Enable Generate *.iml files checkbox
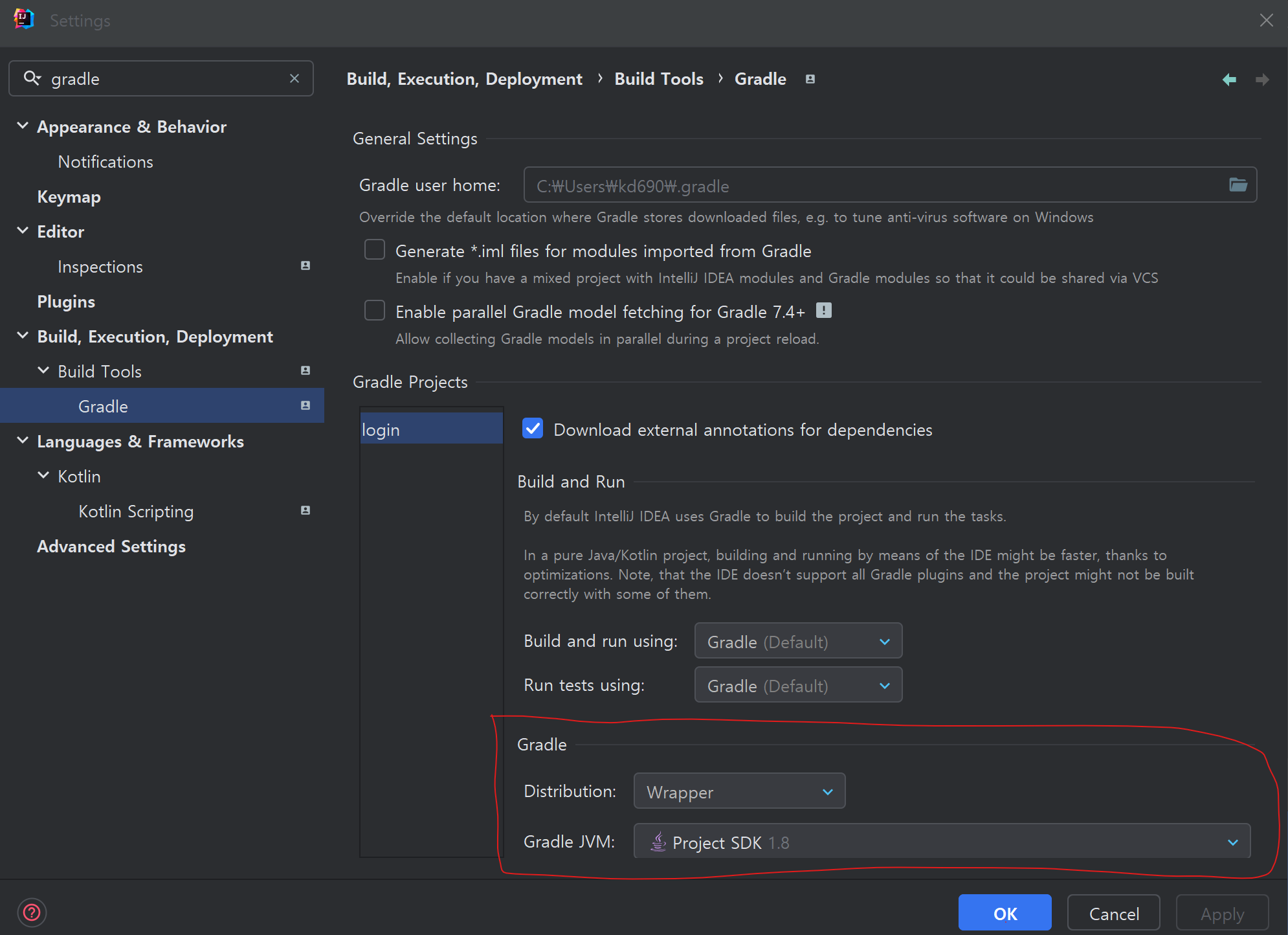This screenshot has width=1288, height=935. pyautogui.click(x=375, y=250)
